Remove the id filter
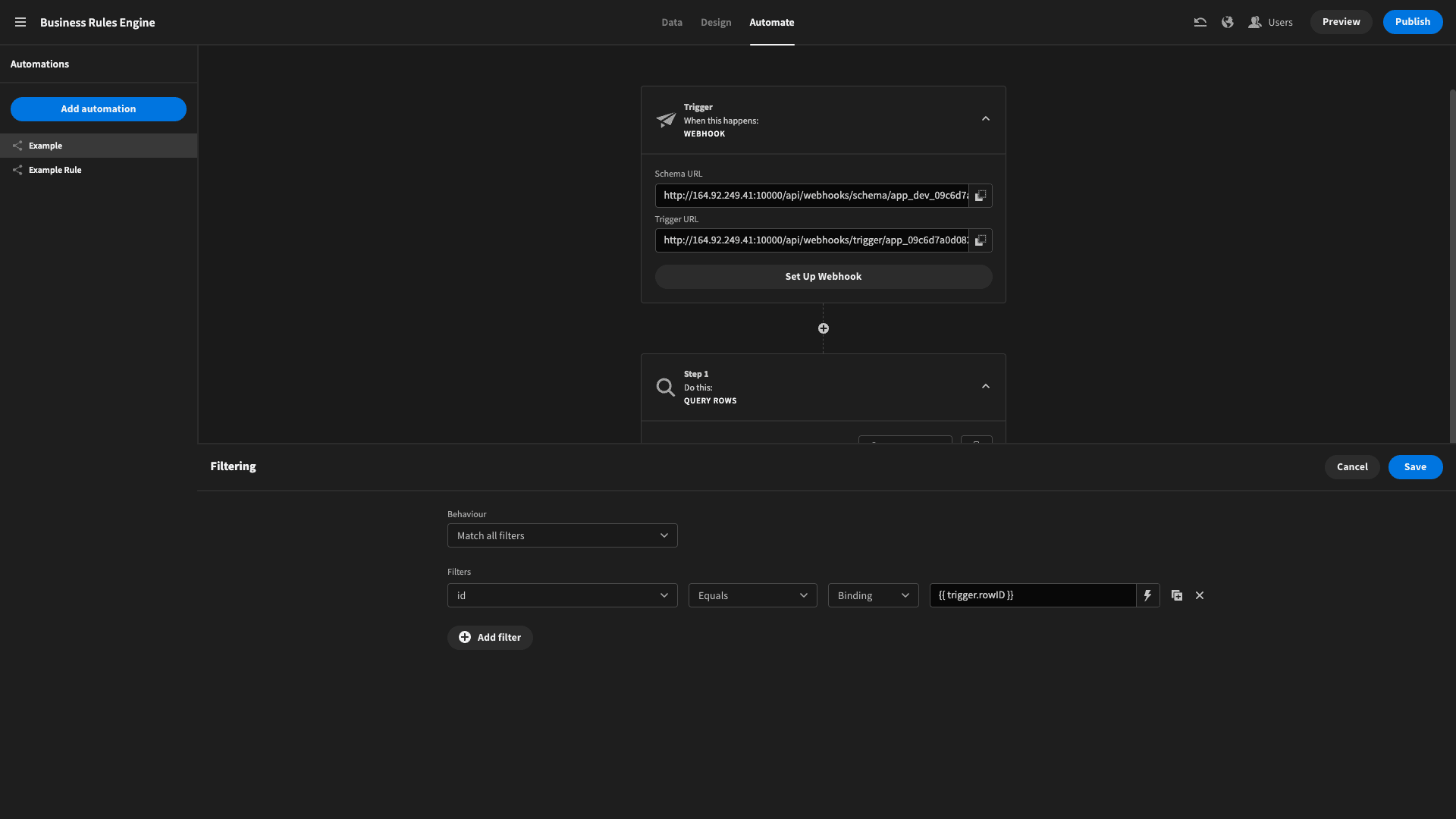The height and width of the screenshot is (819, 1456). [1200, 595]
